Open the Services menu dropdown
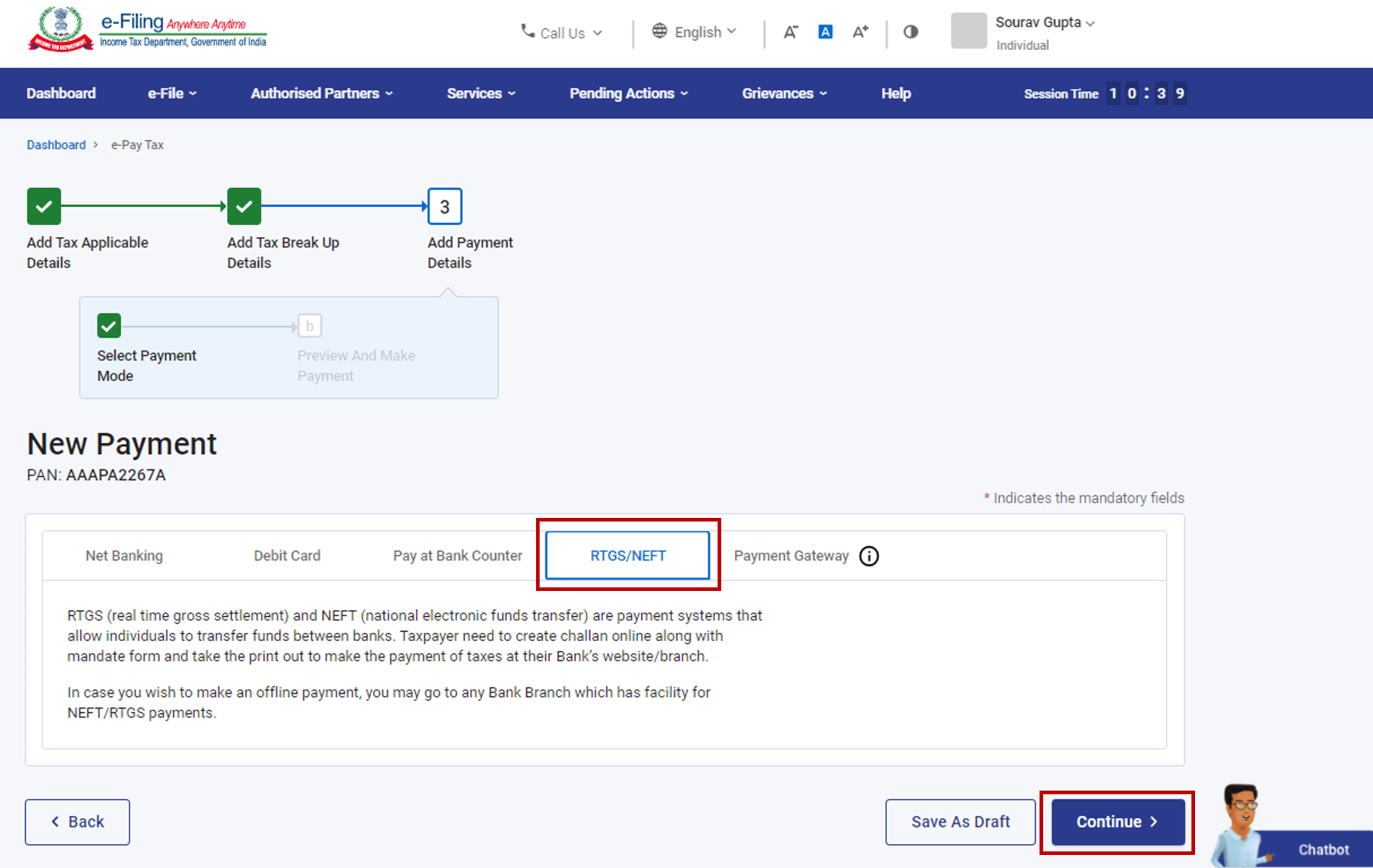This screenshot has height=868, width=1373. coord(480,93)
